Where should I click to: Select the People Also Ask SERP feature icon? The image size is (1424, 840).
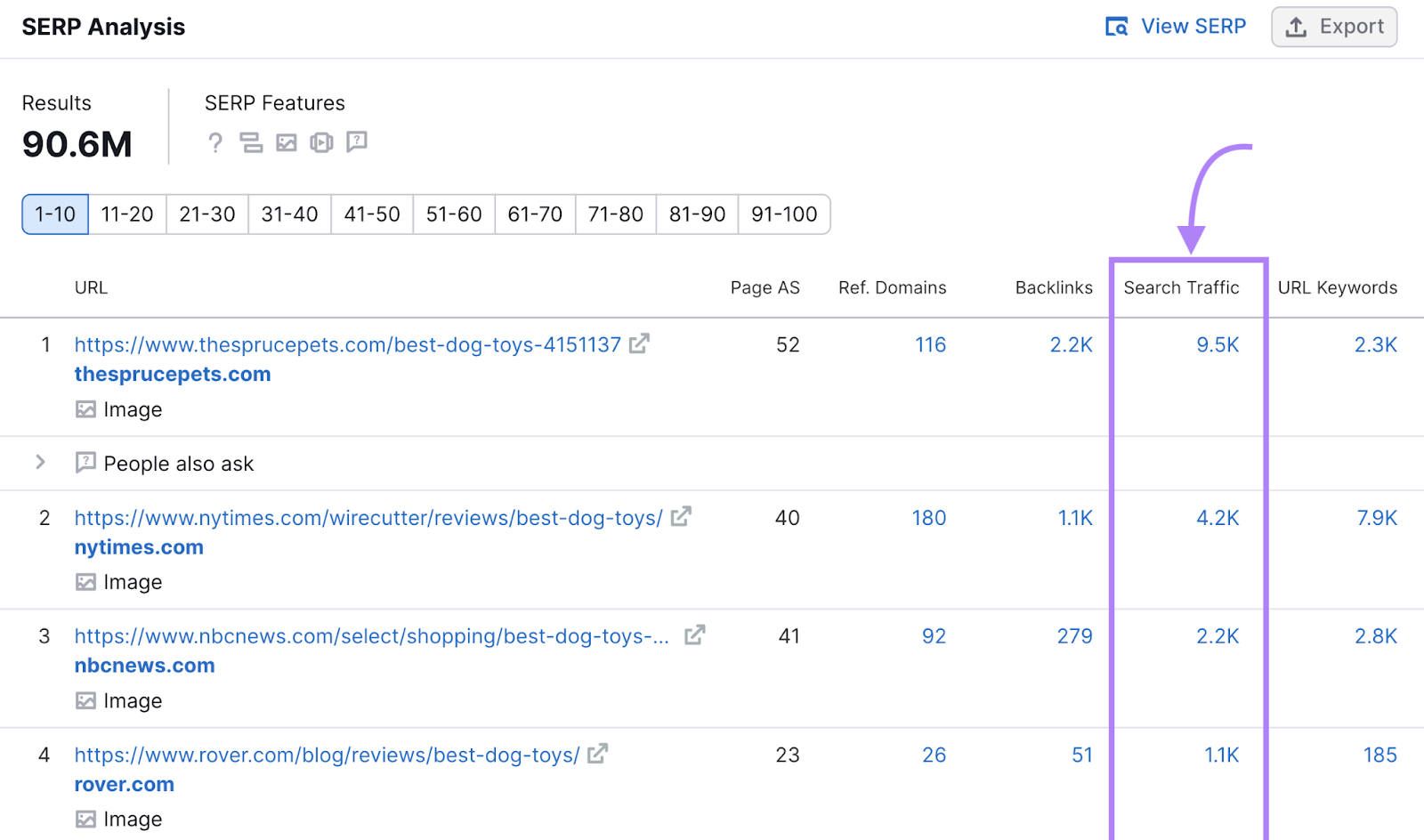click(x=357, y=142)
